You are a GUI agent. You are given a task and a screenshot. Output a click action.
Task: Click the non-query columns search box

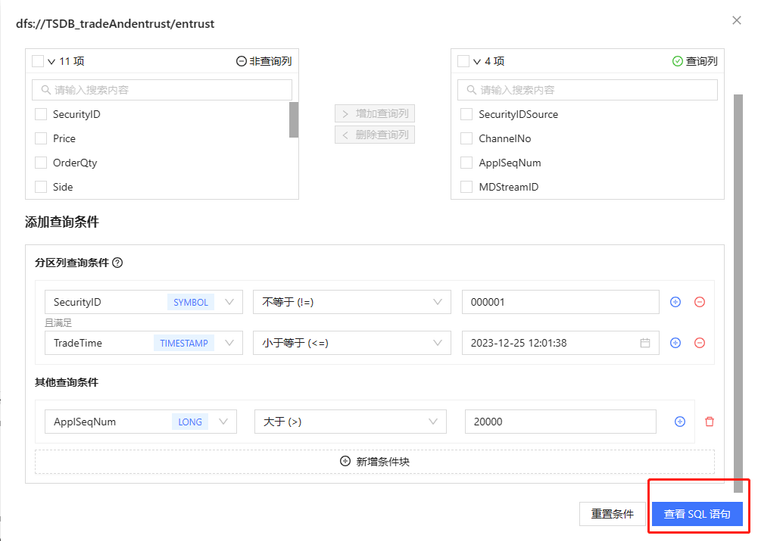point(160,90)
